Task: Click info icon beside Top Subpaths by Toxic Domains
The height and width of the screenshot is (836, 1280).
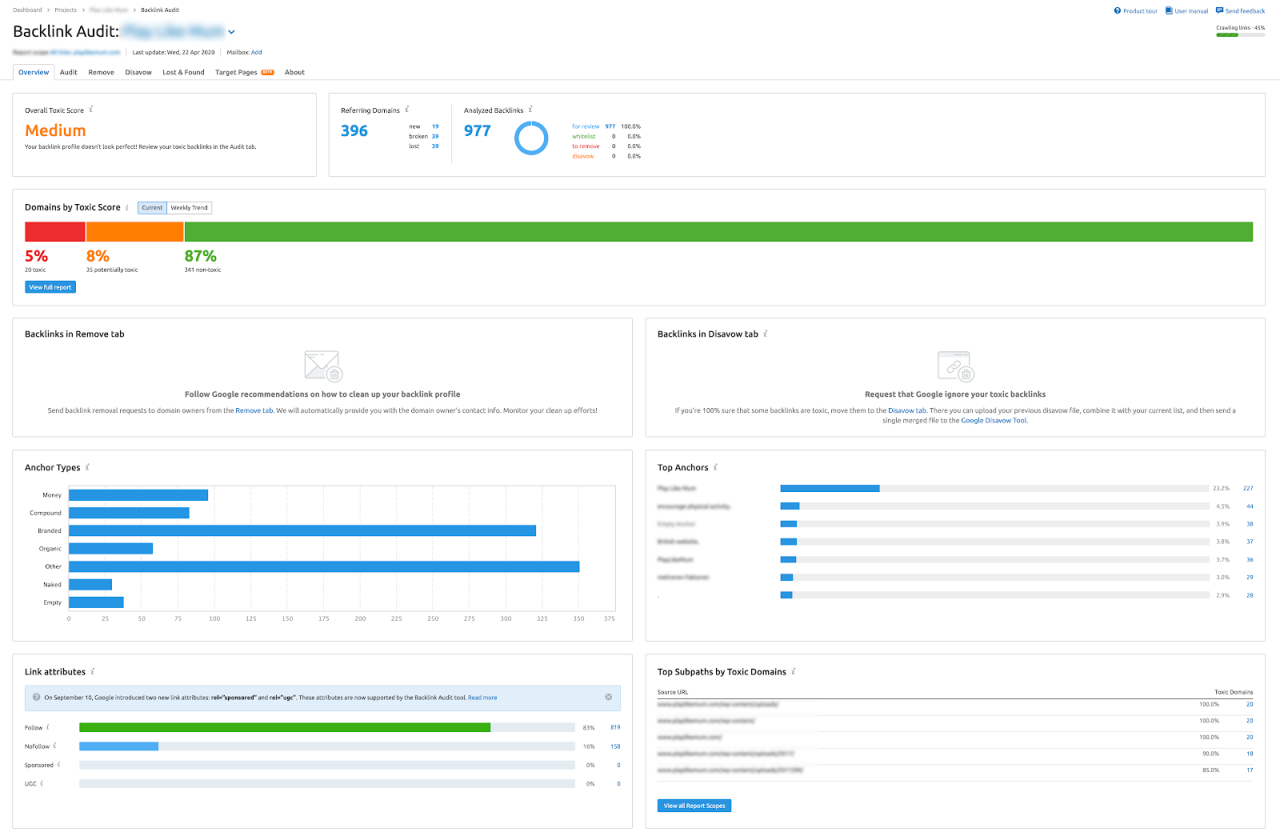Action: 792,672
